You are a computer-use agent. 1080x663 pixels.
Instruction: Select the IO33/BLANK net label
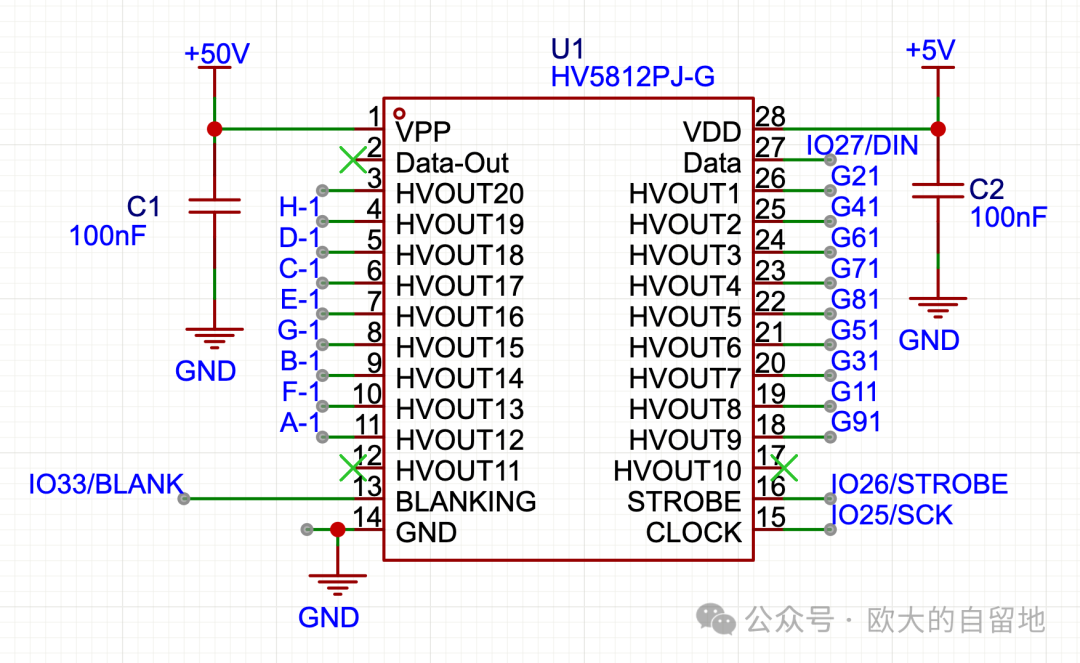click(106, 484)
